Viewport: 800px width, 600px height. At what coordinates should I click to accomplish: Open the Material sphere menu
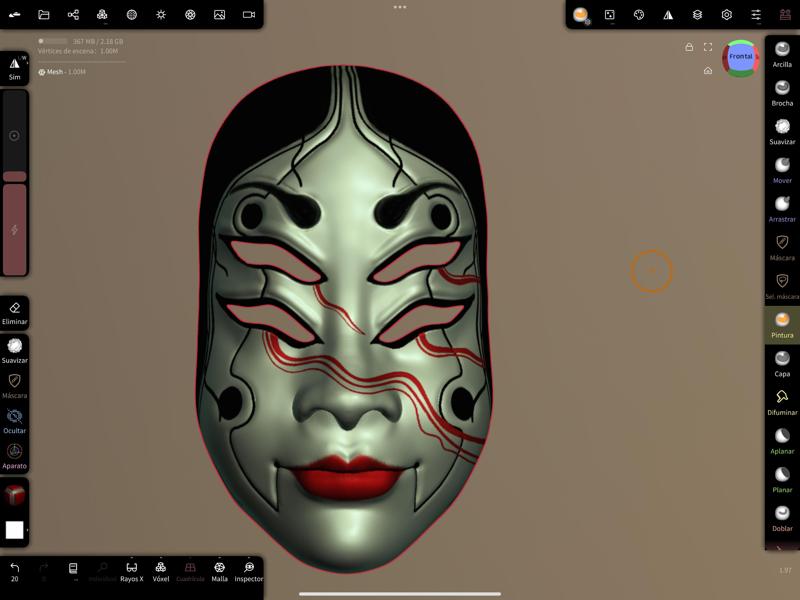[x=132, y=15]
